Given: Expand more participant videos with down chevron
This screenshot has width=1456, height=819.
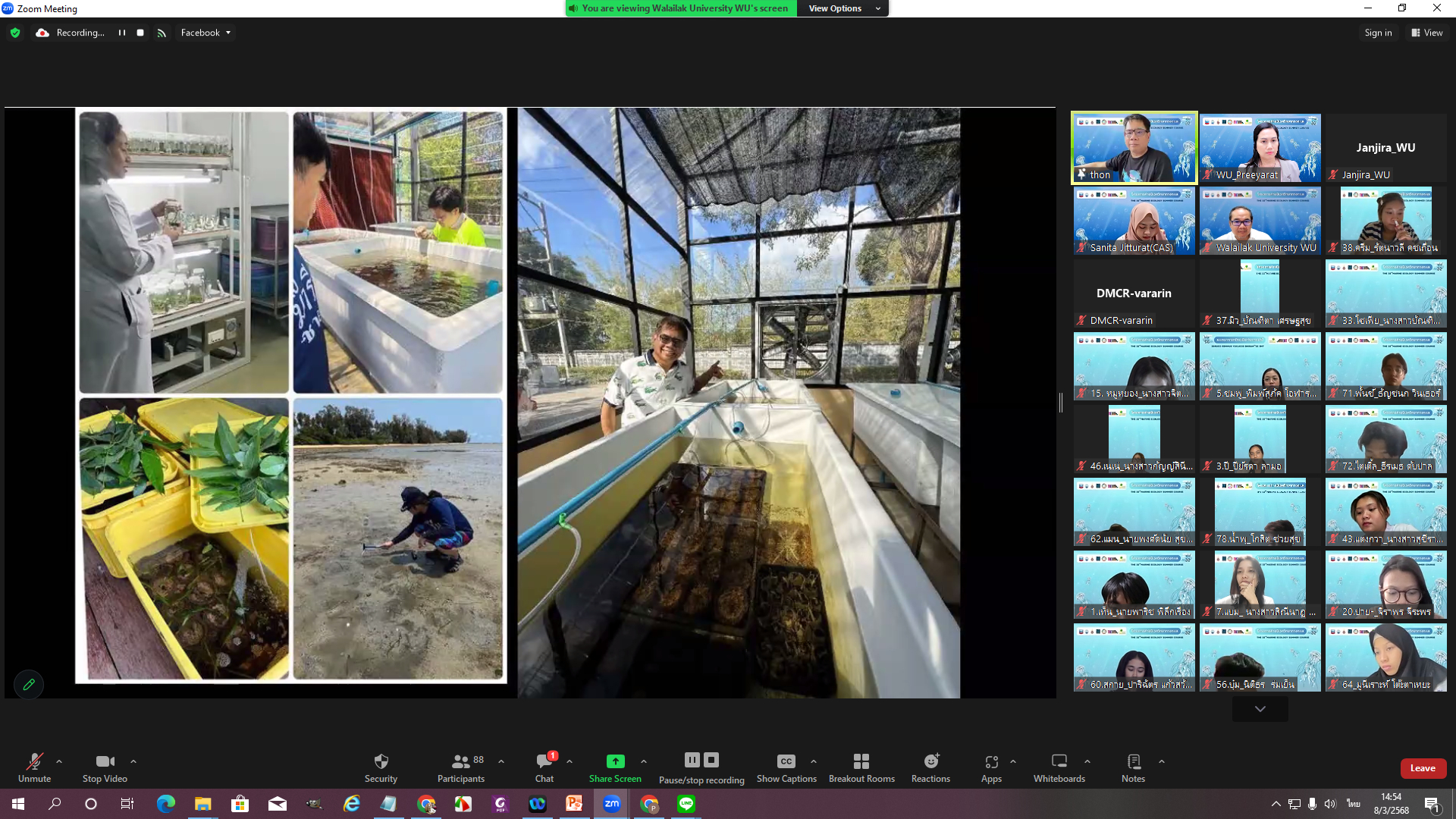Looking at the screenshot, I should (1260, 709).
